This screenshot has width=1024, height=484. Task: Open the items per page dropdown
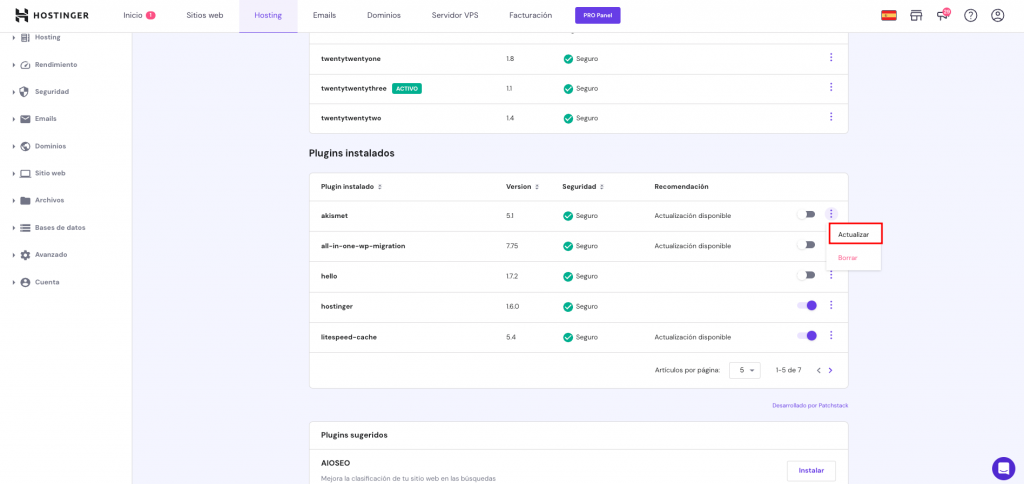pos(744,370)
